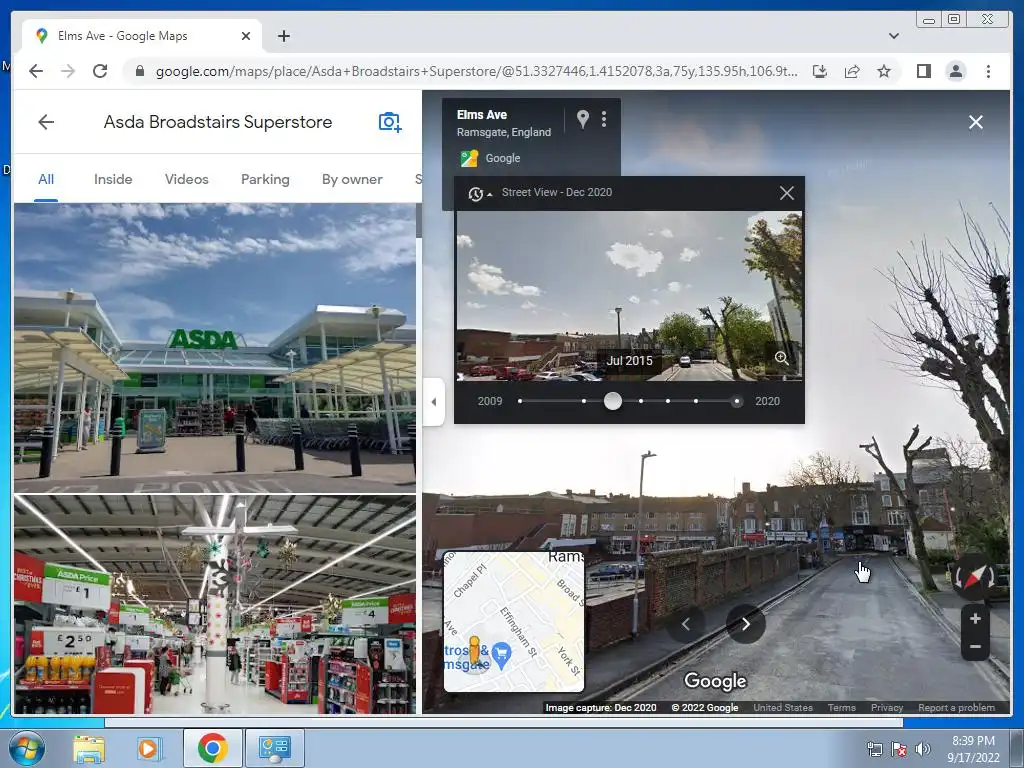Click the Chrome forward navigation arrow
The height and width of the screenshot is (768, 1024).
[x=68, y=71]
